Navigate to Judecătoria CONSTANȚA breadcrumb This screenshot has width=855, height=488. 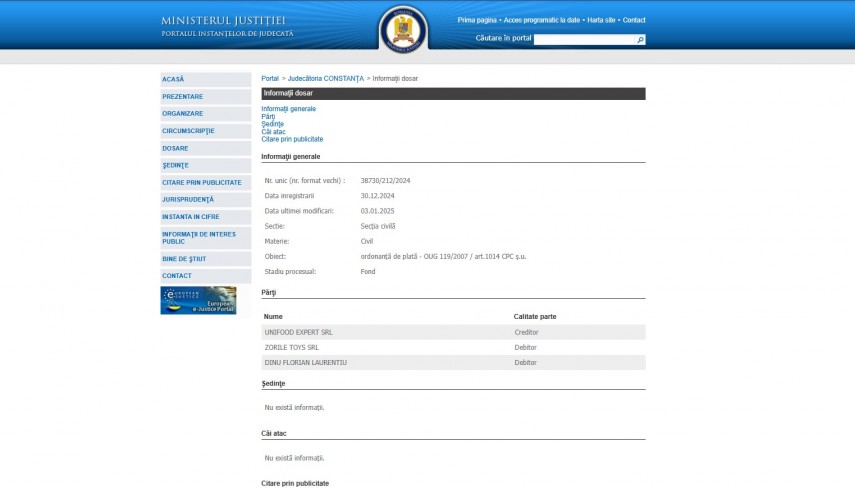click(x=326, y=78)
